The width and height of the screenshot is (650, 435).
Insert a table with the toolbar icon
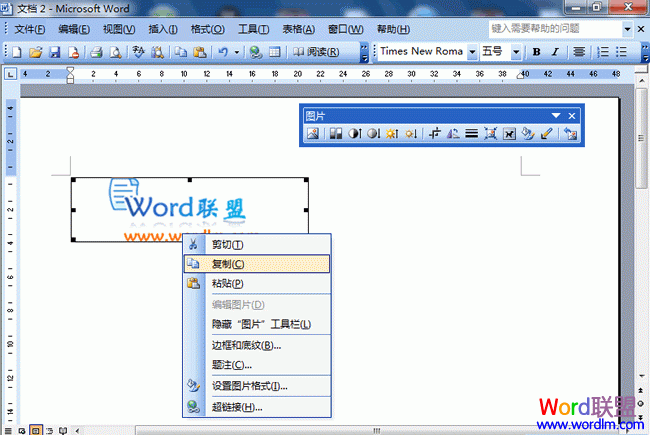274,52
